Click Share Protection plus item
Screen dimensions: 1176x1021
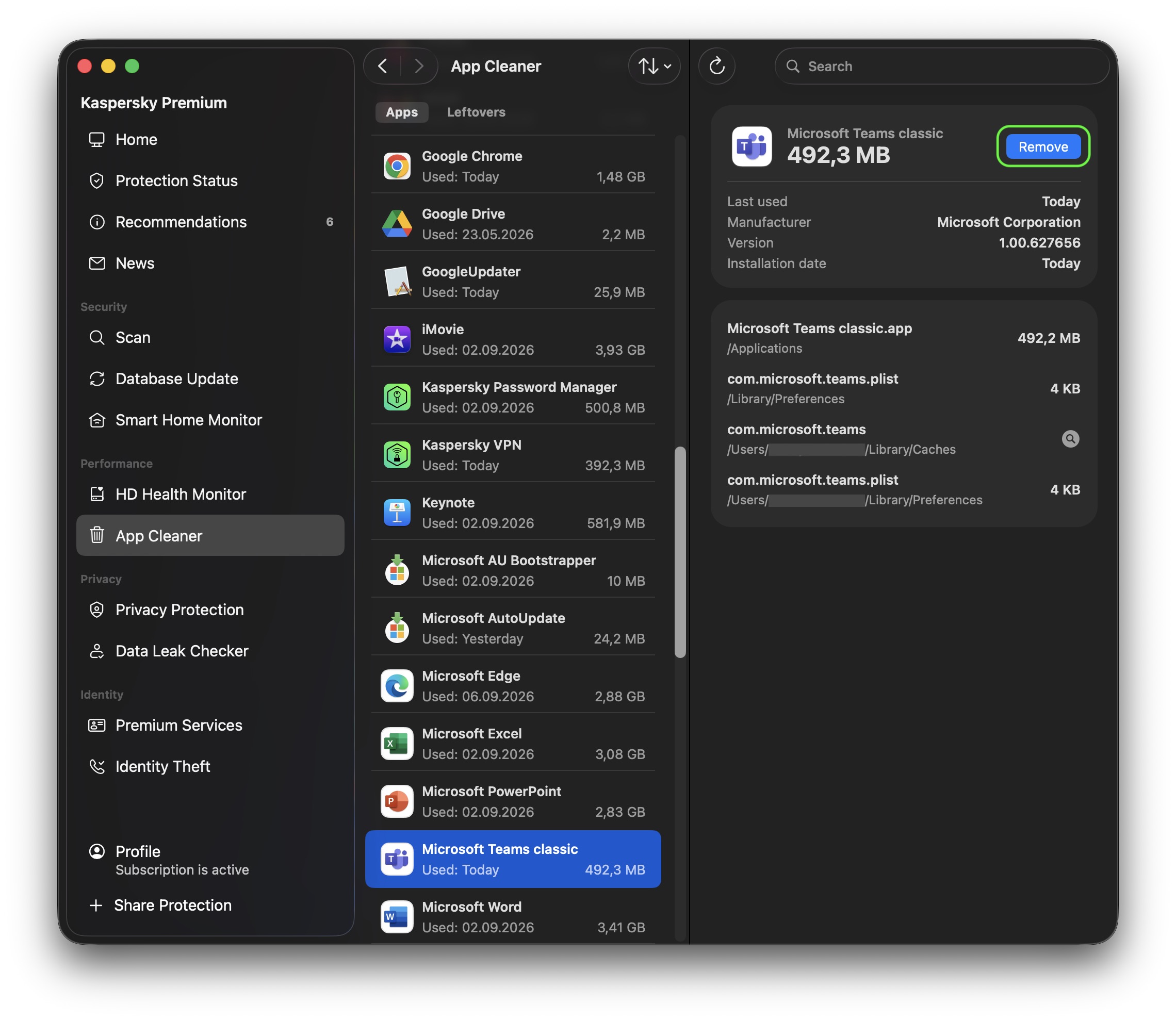pos(210,905)
